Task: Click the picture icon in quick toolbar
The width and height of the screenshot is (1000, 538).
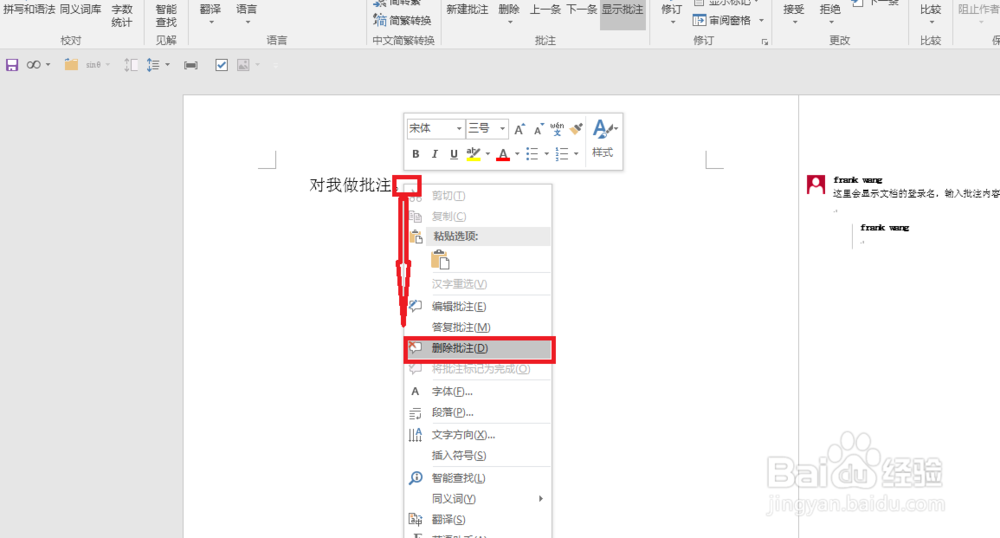Action: click(x=243, y=65)
